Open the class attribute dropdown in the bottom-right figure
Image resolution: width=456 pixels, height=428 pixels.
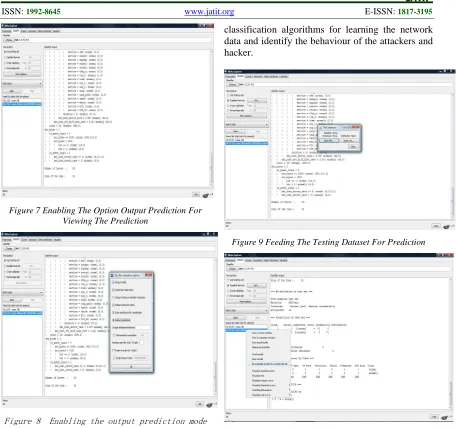tap(247, 310)
